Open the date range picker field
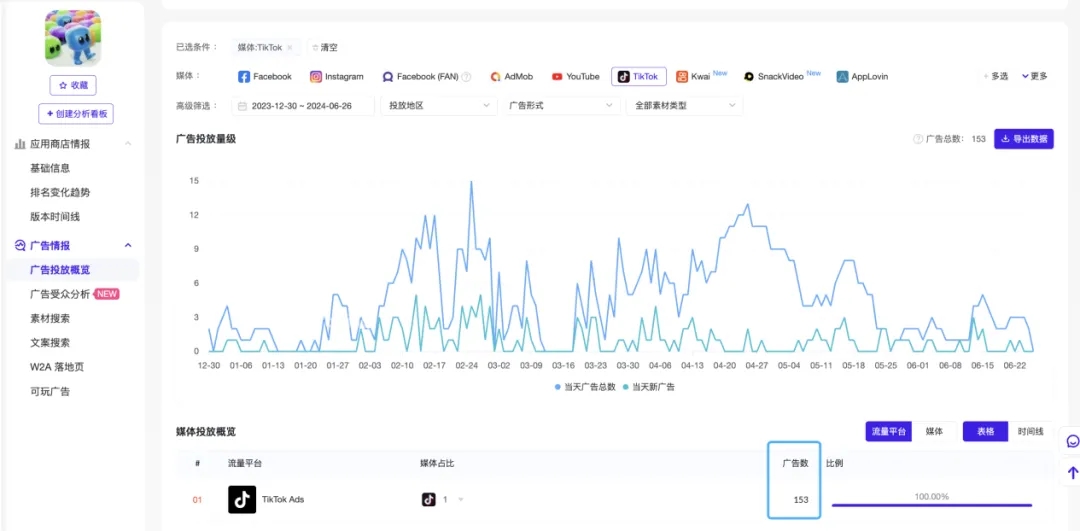This screenshot has height=531, width=1080. coord(302,105)
